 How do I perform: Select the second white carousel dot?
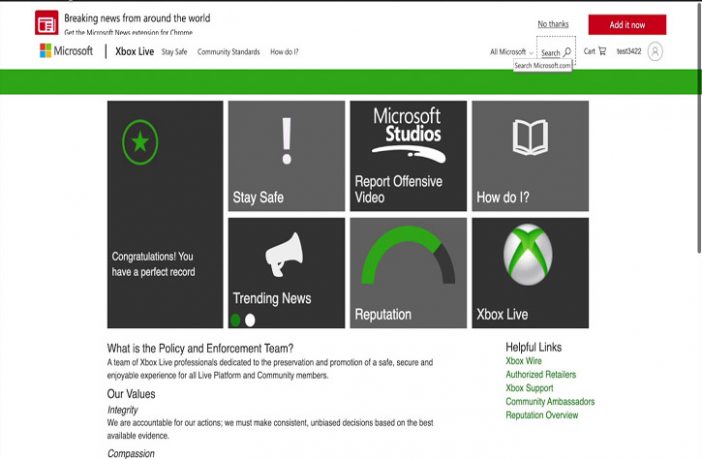click(250, 320)
